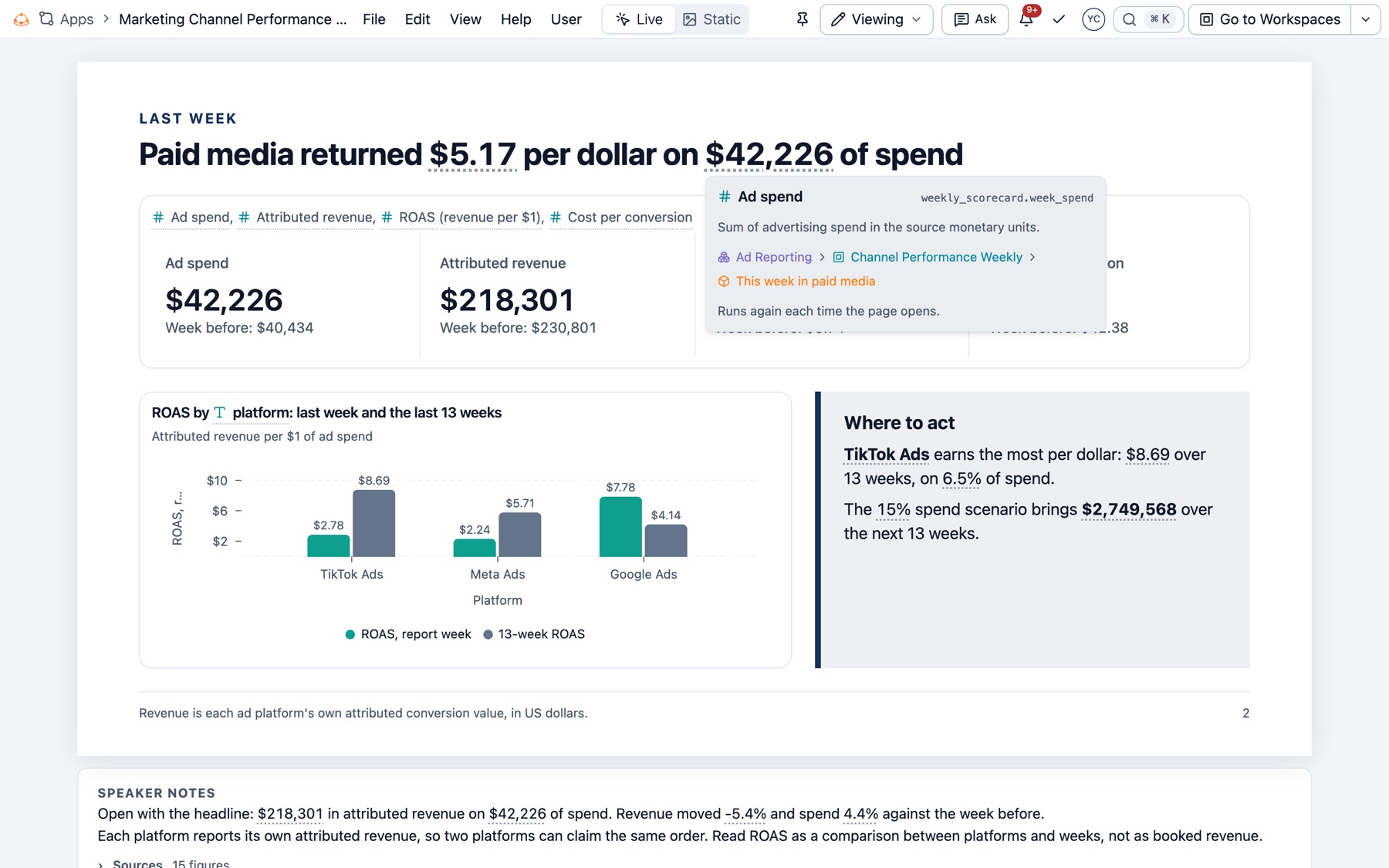Open notifications bell icon

click(1026, 19)
